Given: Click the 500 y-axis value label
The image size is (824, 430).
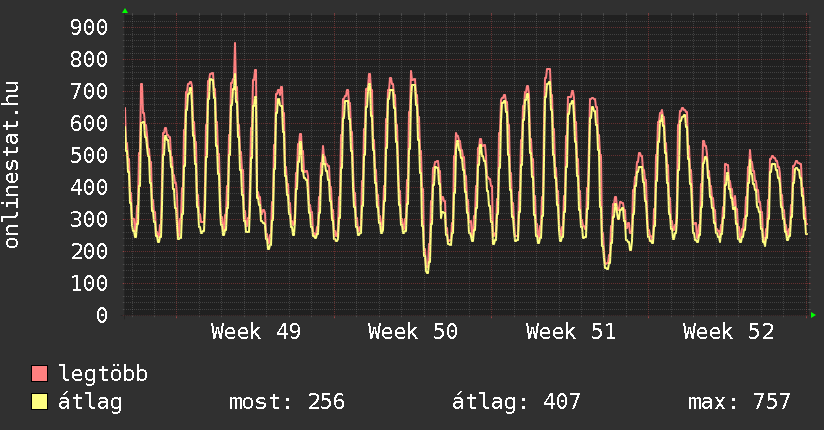Looking at the screenshot, I should coord(88,155).
